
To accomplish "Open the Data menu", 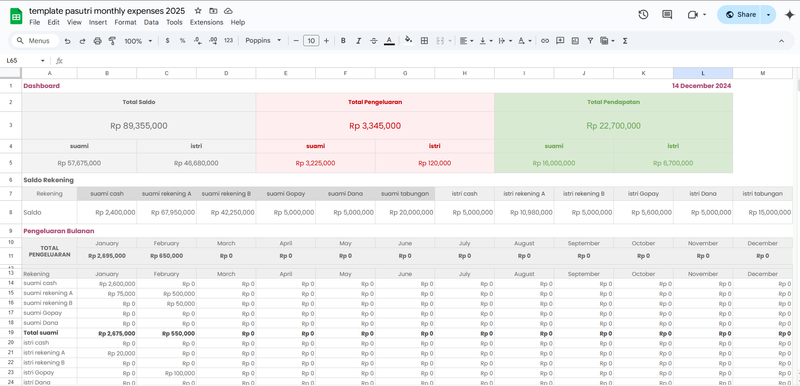I will point(151,22).
